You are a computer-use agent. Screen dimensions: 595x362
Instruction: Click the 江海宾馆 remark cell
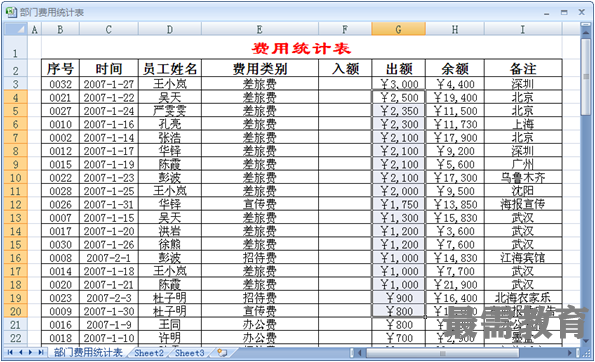[523, 258]
